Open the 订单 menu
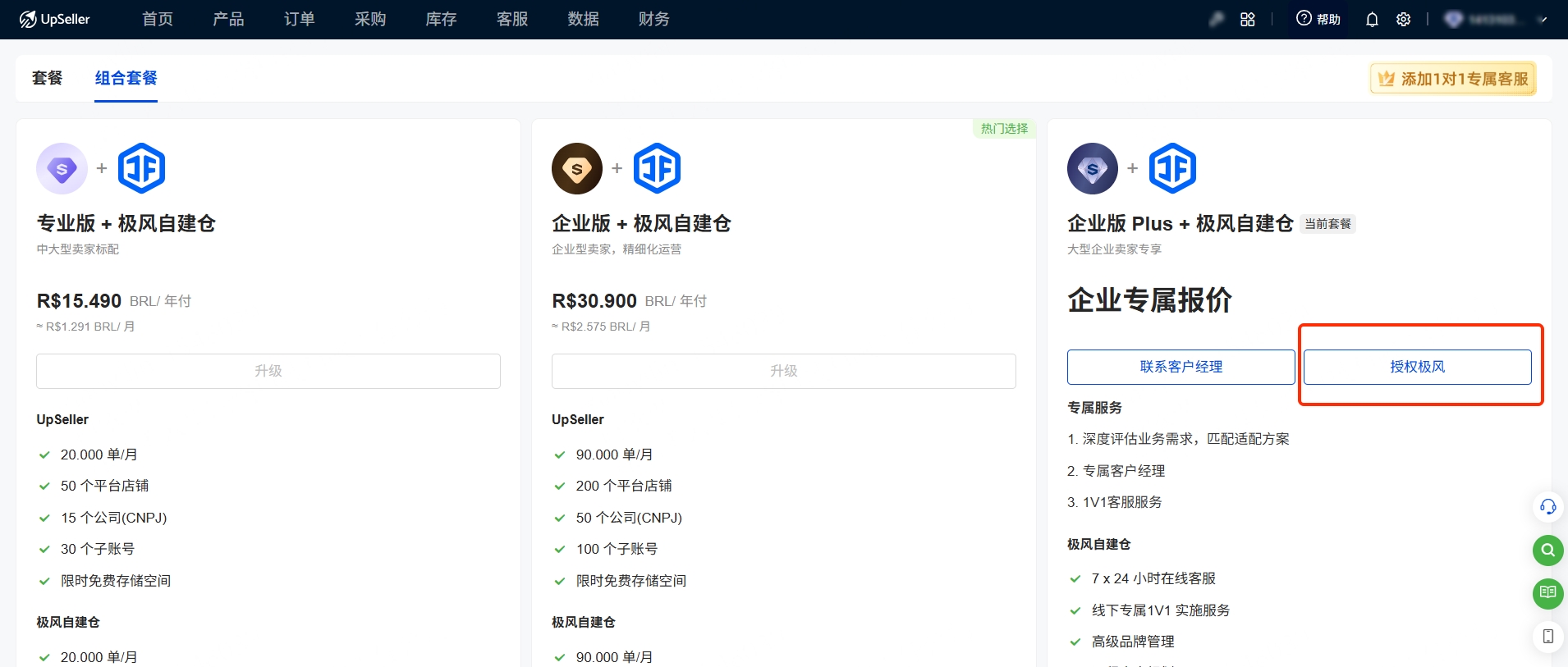This screenshot has height=667, width=1568. click(x=300, y=19)
